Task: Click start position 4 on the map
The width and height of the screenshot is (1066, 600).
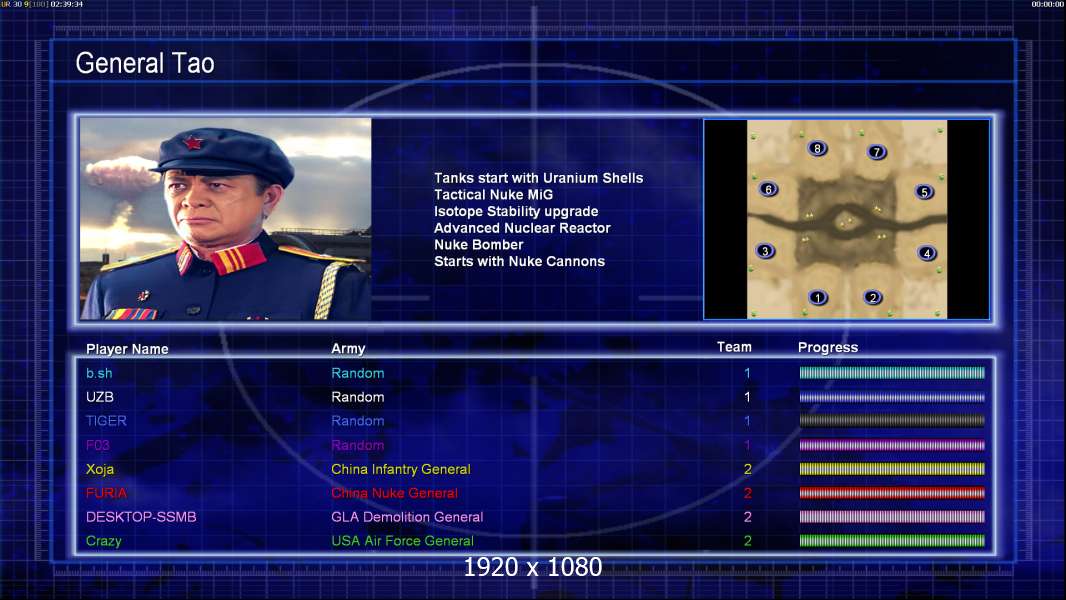Action: pyautogui.click(x=927, y=253)
